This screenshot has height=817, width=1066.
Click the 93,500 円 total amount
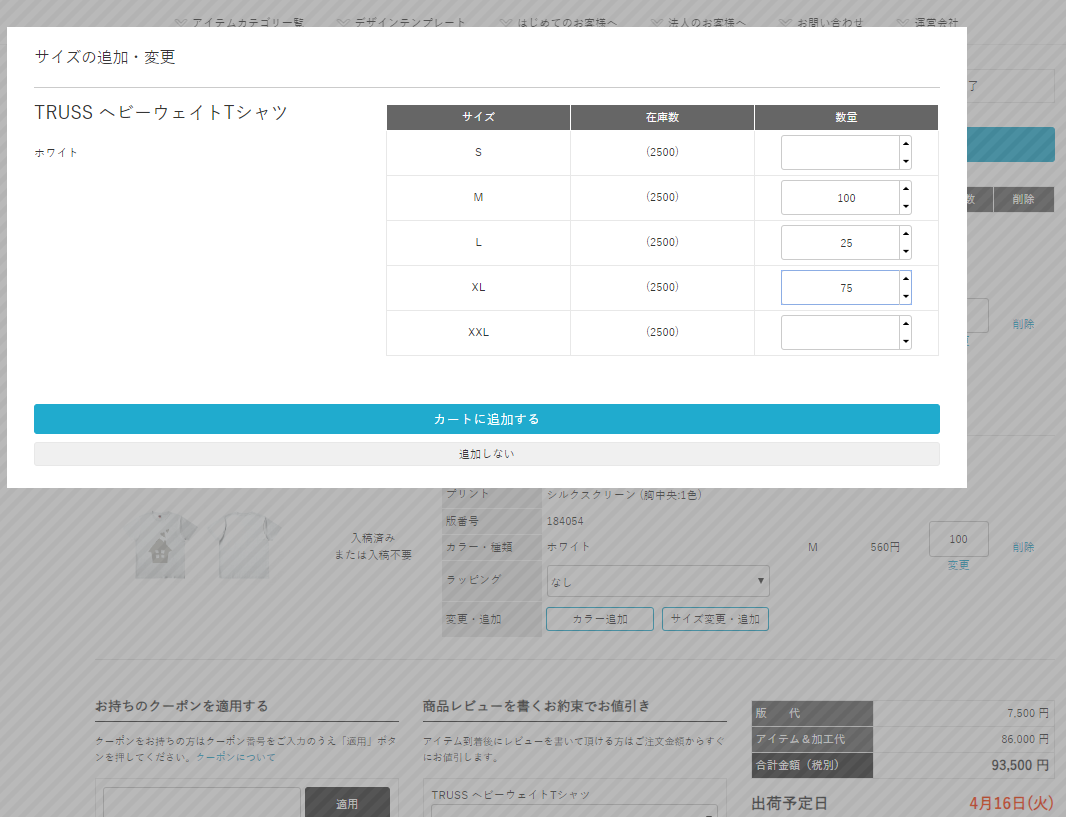click(1020, 765)
